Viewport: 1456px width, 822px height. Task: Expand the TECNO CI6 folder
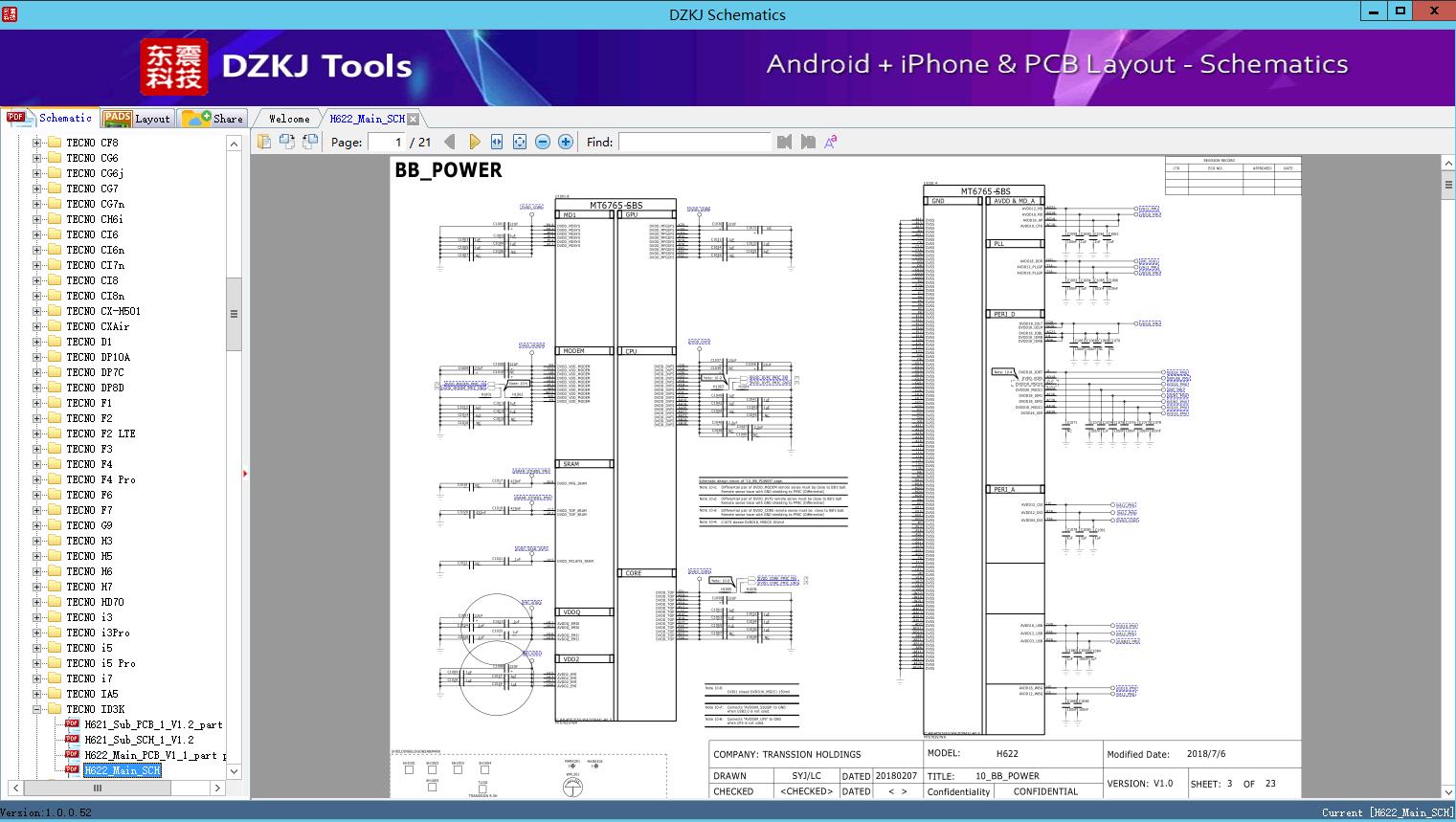pyautogui.click(x=36, y=234)
